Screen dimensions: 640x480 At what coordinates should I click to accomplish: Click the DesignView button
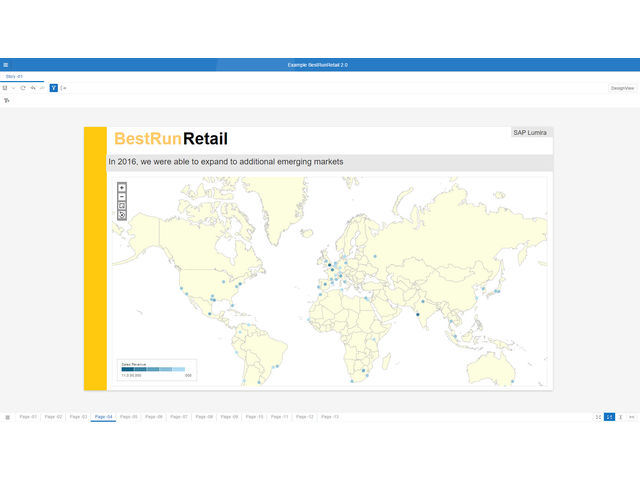click(x=622, y=88)
